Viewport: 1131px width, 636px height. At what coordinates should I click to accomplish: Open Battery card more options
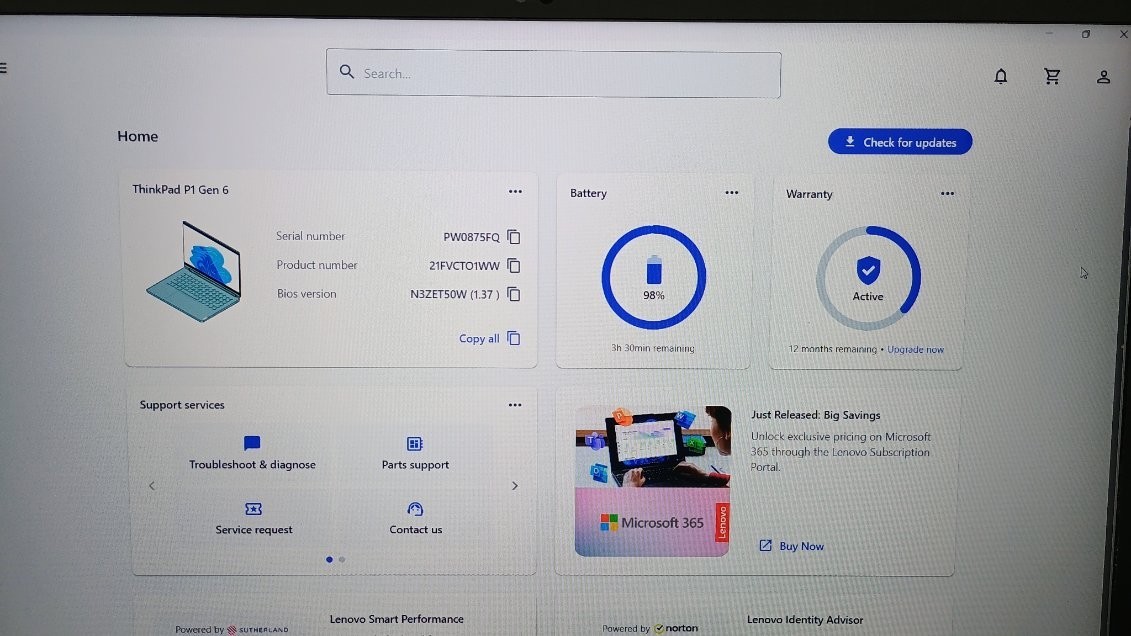point(731,193)
